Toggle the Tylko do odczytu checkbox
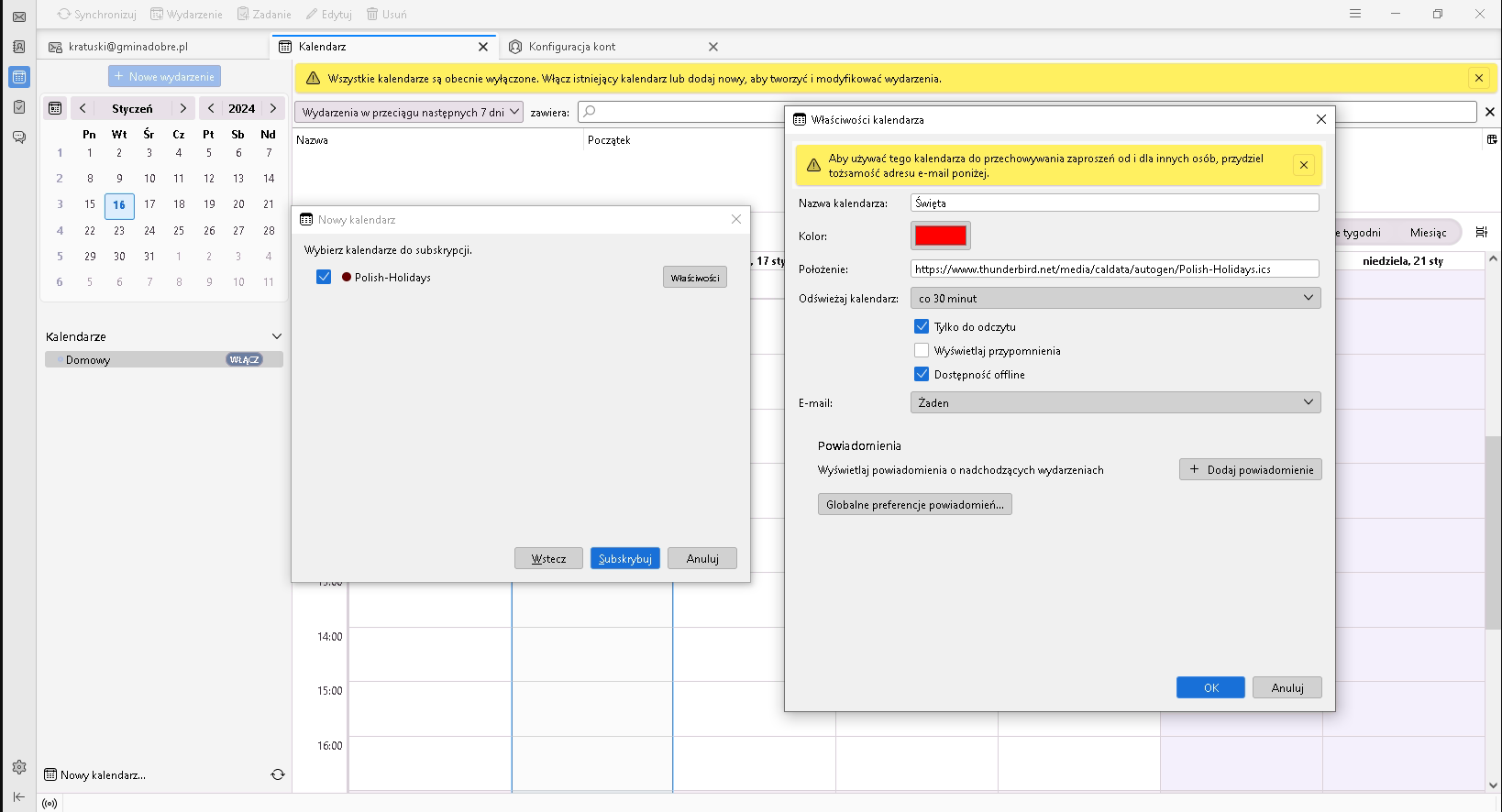The image size is (1502, 812). [x=922, y=326]
